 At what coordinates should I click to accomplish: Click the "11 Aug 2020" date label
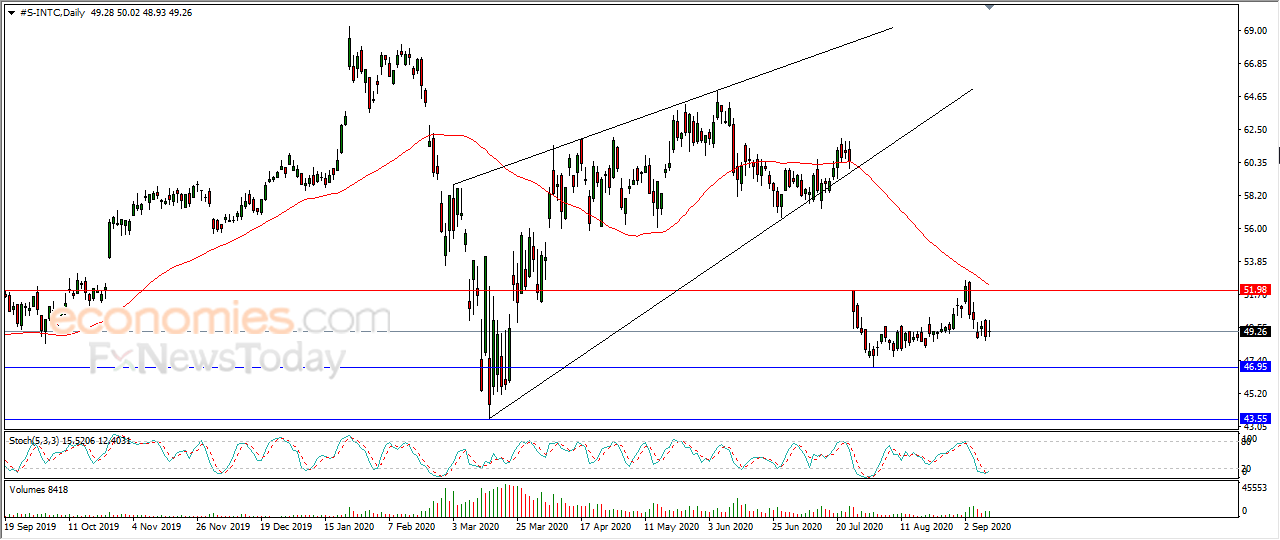pyautogui.click(x=927, y=525)
